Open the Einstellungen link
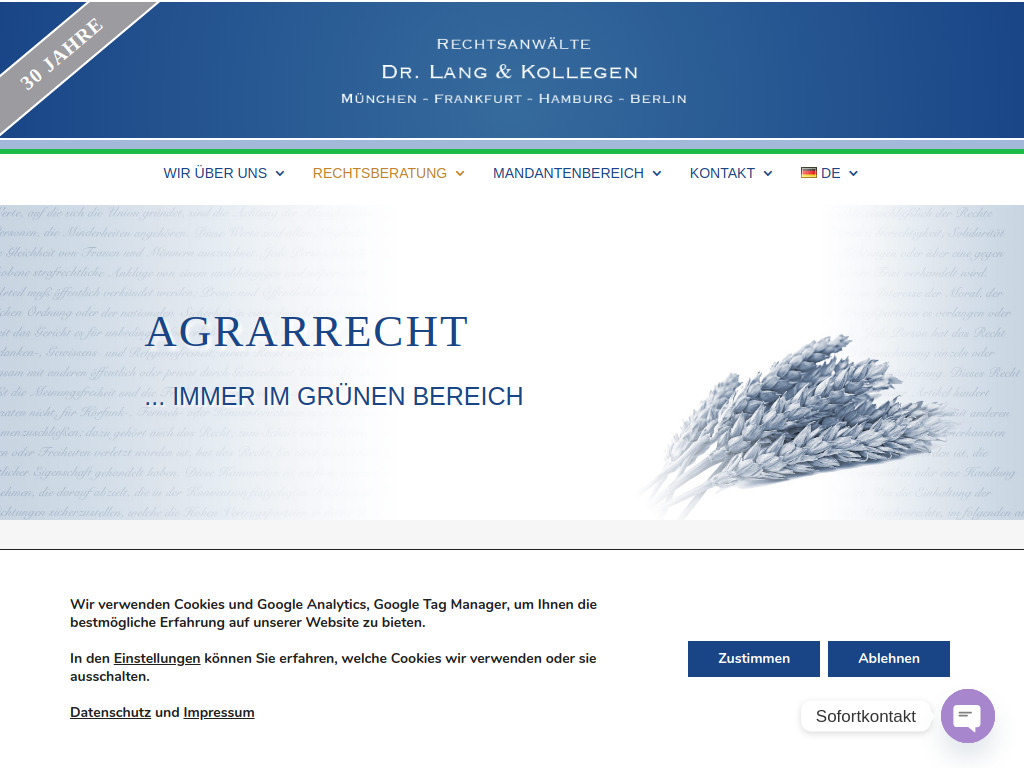Image resolution: width=1024 pixels, height=768 pixels. [155, 658]
